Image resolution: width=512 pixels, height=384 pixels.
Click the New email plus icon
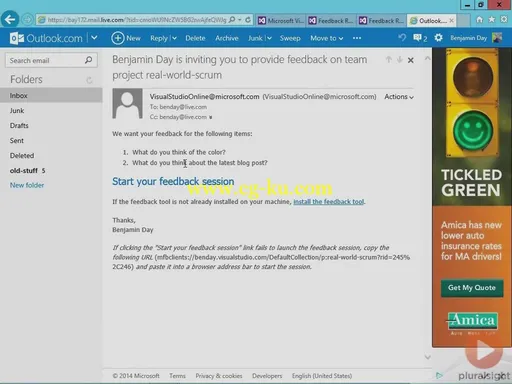[x=118, y=38]
